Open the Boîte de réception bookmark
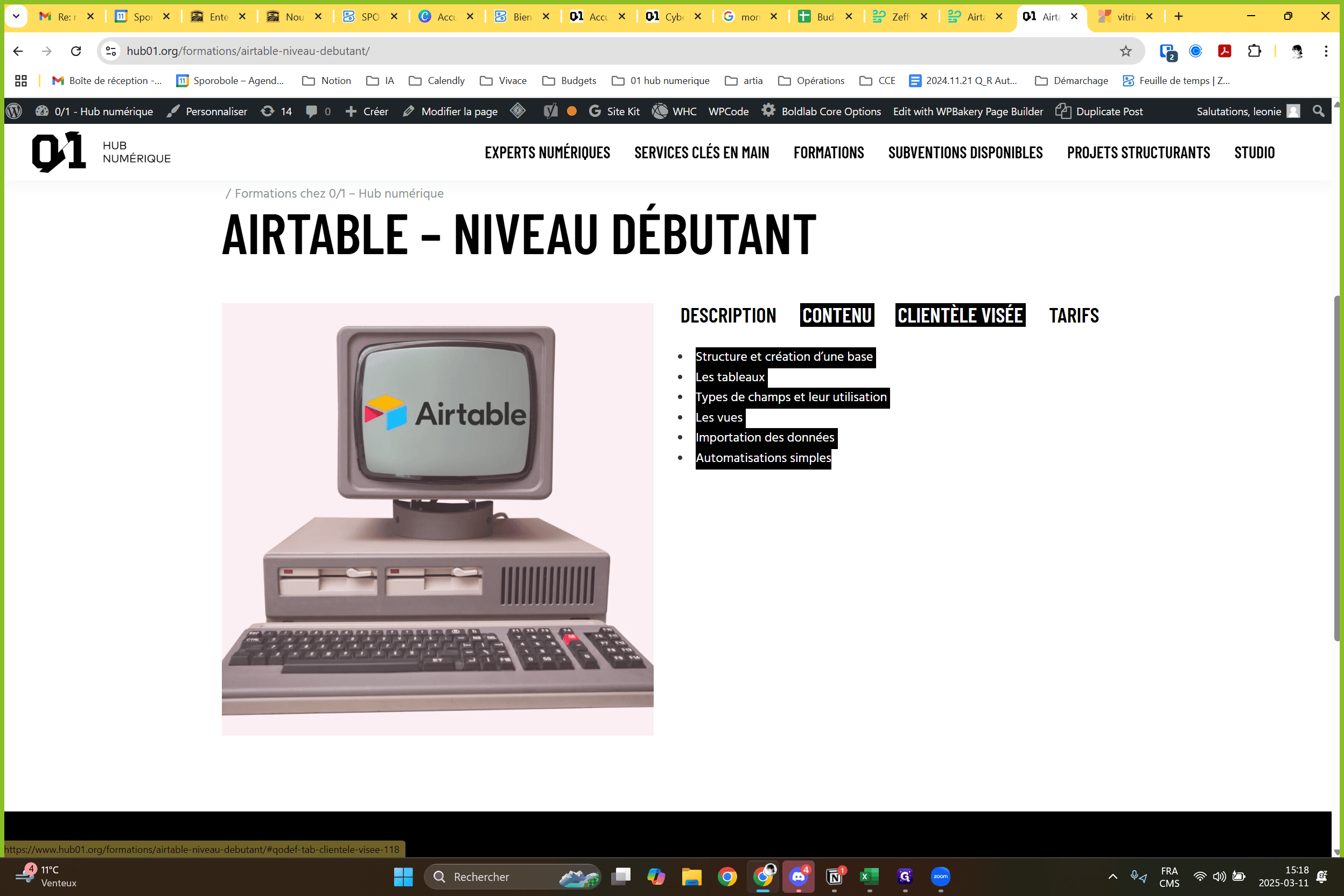This screenshot has width=1344, height=896. (x=107, y=81)
